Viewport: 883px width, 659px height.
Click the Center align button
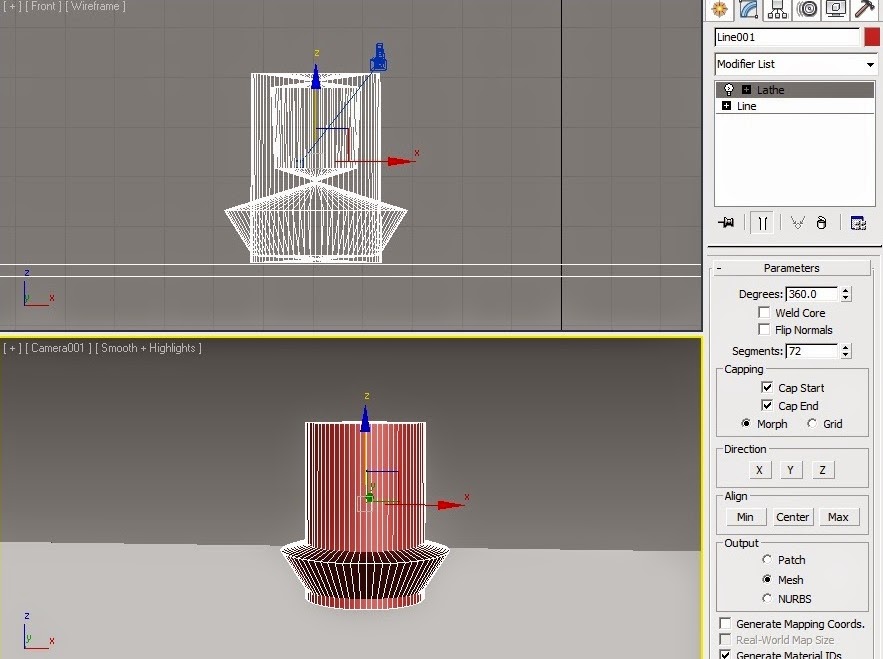point(792,517)
